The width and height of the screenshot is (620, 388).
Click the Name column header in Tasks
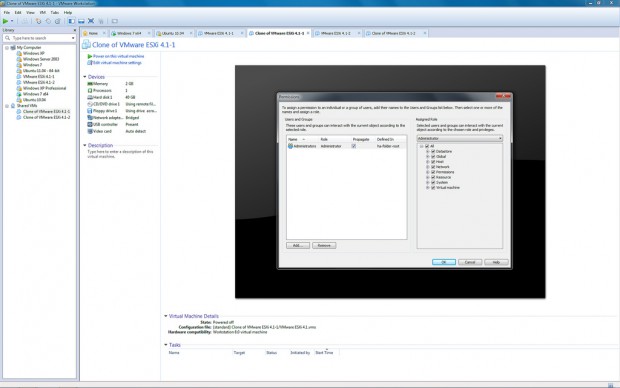174,352
